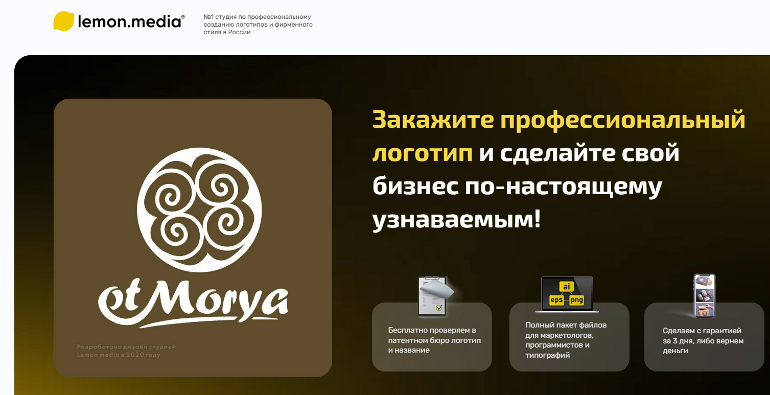
Task: Open the Бесплатно проверяем в патентном бюро card
Action: point(432,337)
